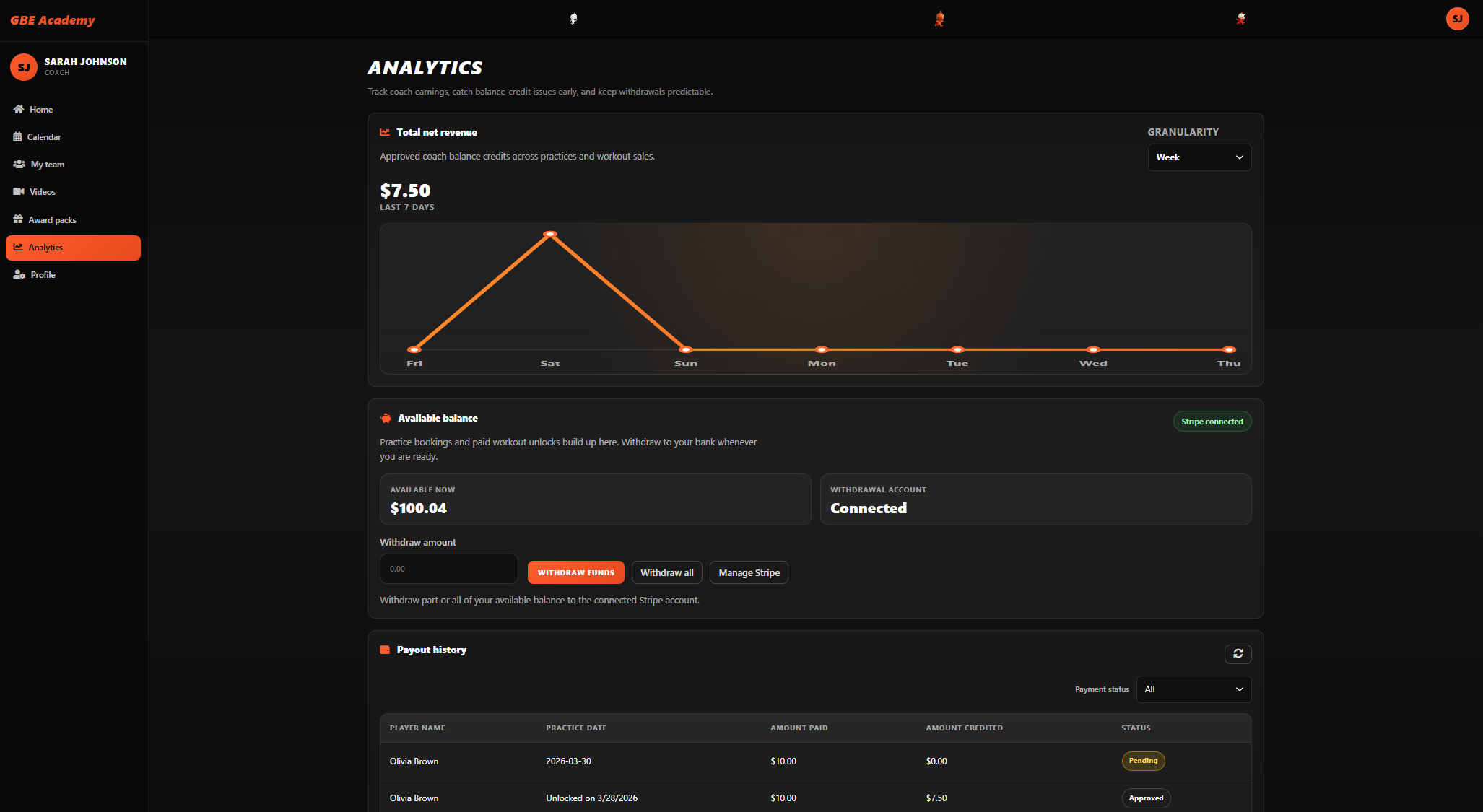Open the Payment status filter dropdown
This screenshot has width=1483, height=812.
(x=1193, y=689)
